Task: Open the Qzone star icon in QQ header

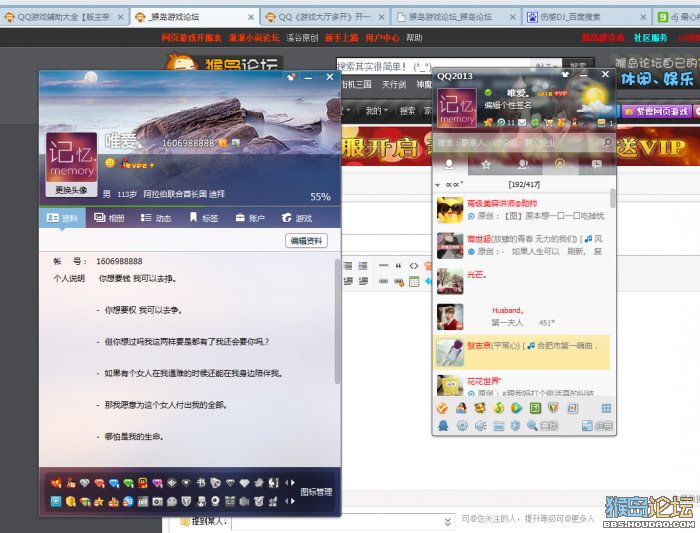Action: 488,122
